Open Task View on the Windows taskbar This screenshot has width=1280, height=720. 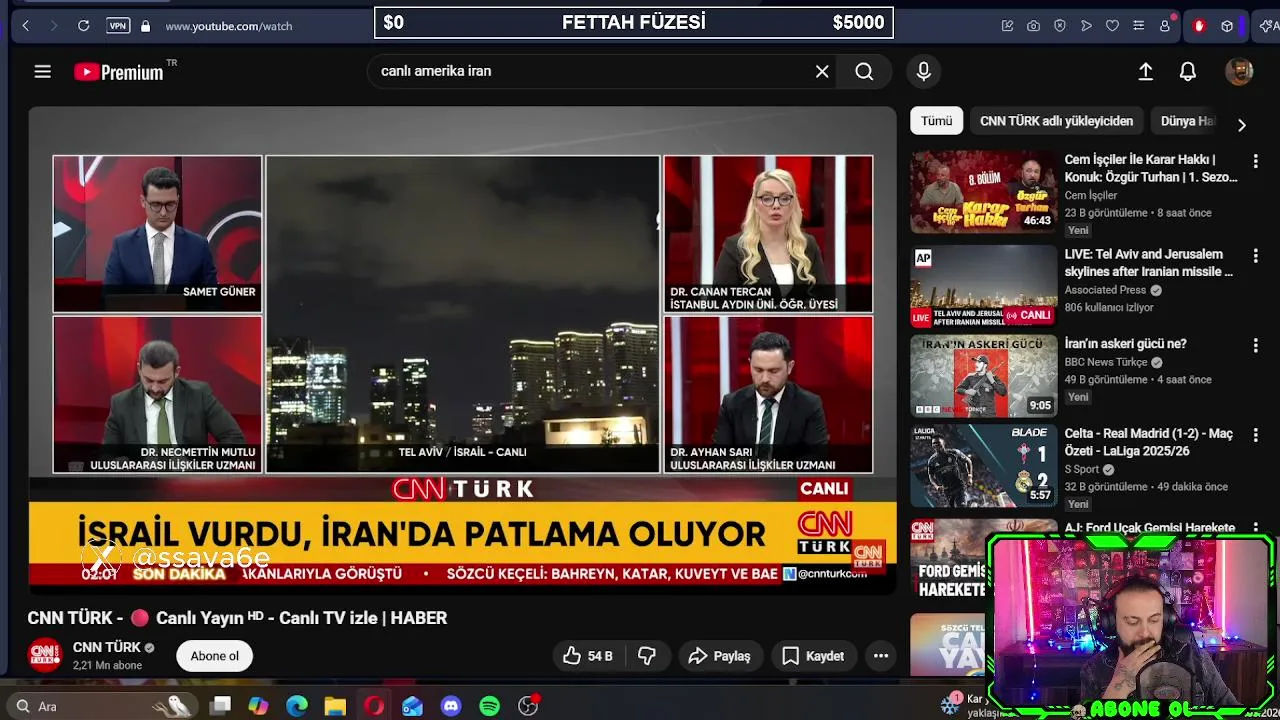pyautogui.click(x=221, y=706)
